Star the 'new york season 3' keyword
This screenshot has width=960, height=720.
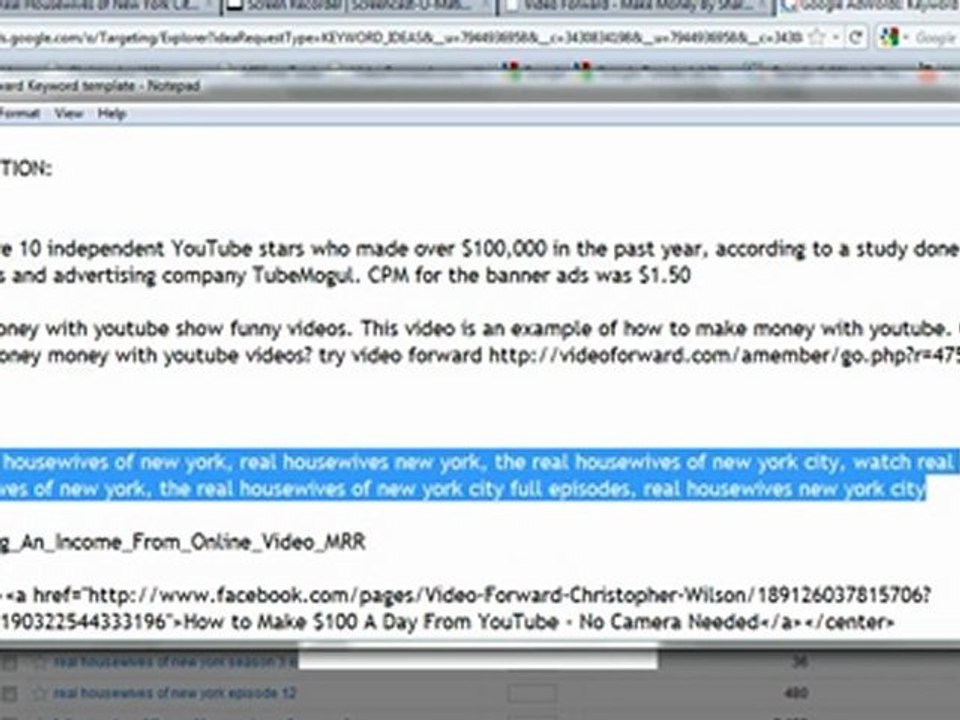pyautogui.click(x=39, y=662)
